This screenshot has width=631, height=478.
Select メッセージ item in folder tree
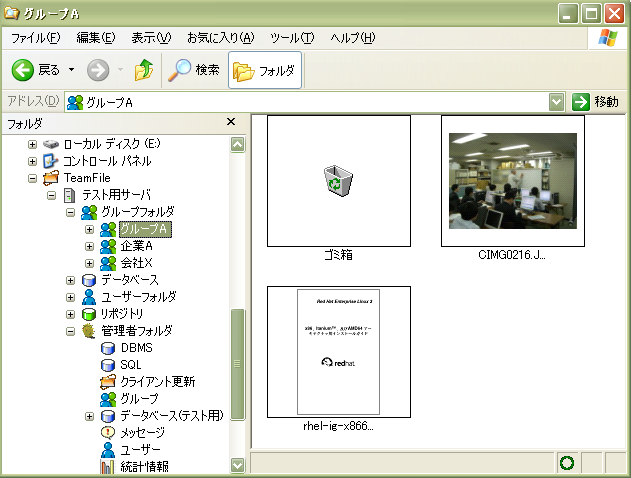click(109, 433)
